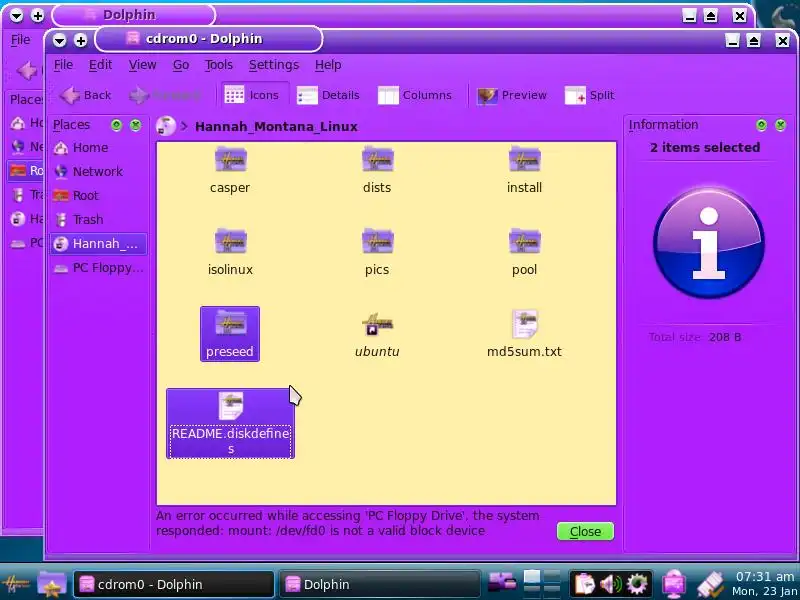Click the Hannah_Montana_Linux breadcrumb
Image resolution: width=800 pixels, height=600 pixels.
pyautogui.click(x=276, y=127)
